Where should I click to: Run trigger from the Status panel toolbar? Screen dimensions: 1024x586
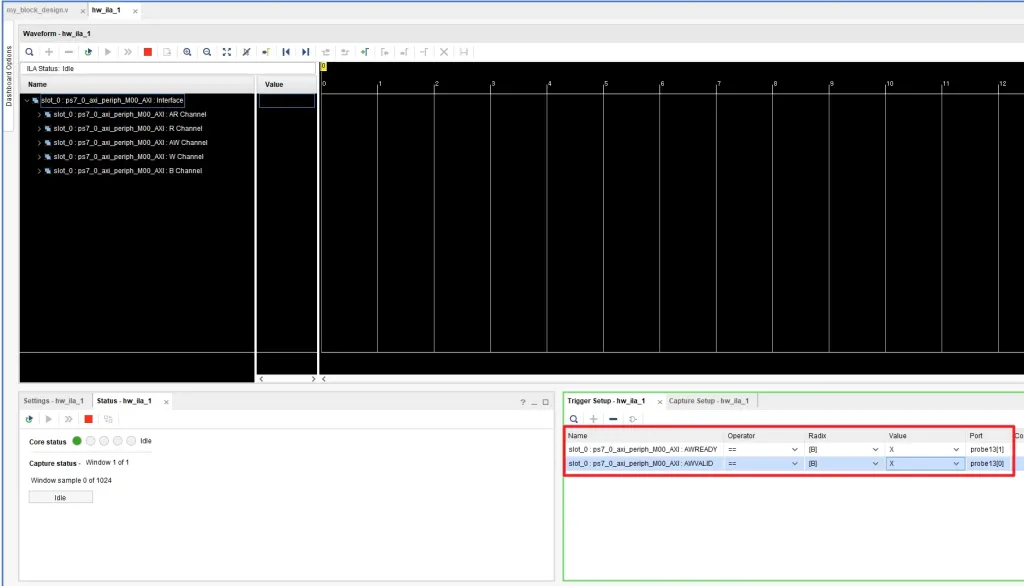48,419
